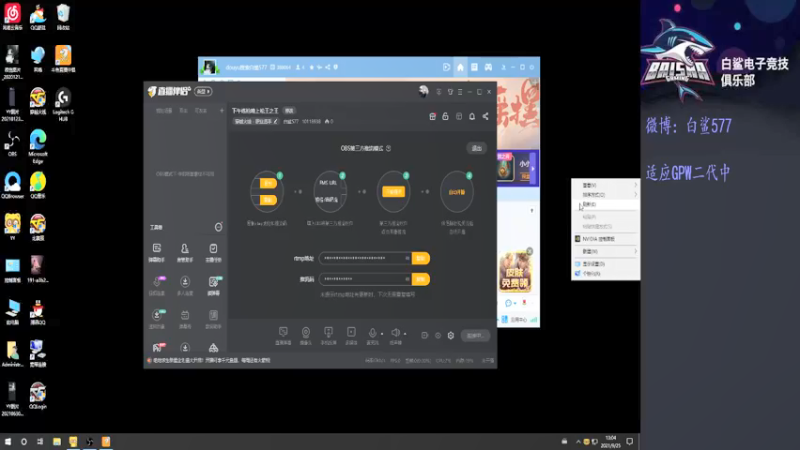The image size is (800, 450).
Task: Click the 退出 button for OBS mode
Action: 477,148
